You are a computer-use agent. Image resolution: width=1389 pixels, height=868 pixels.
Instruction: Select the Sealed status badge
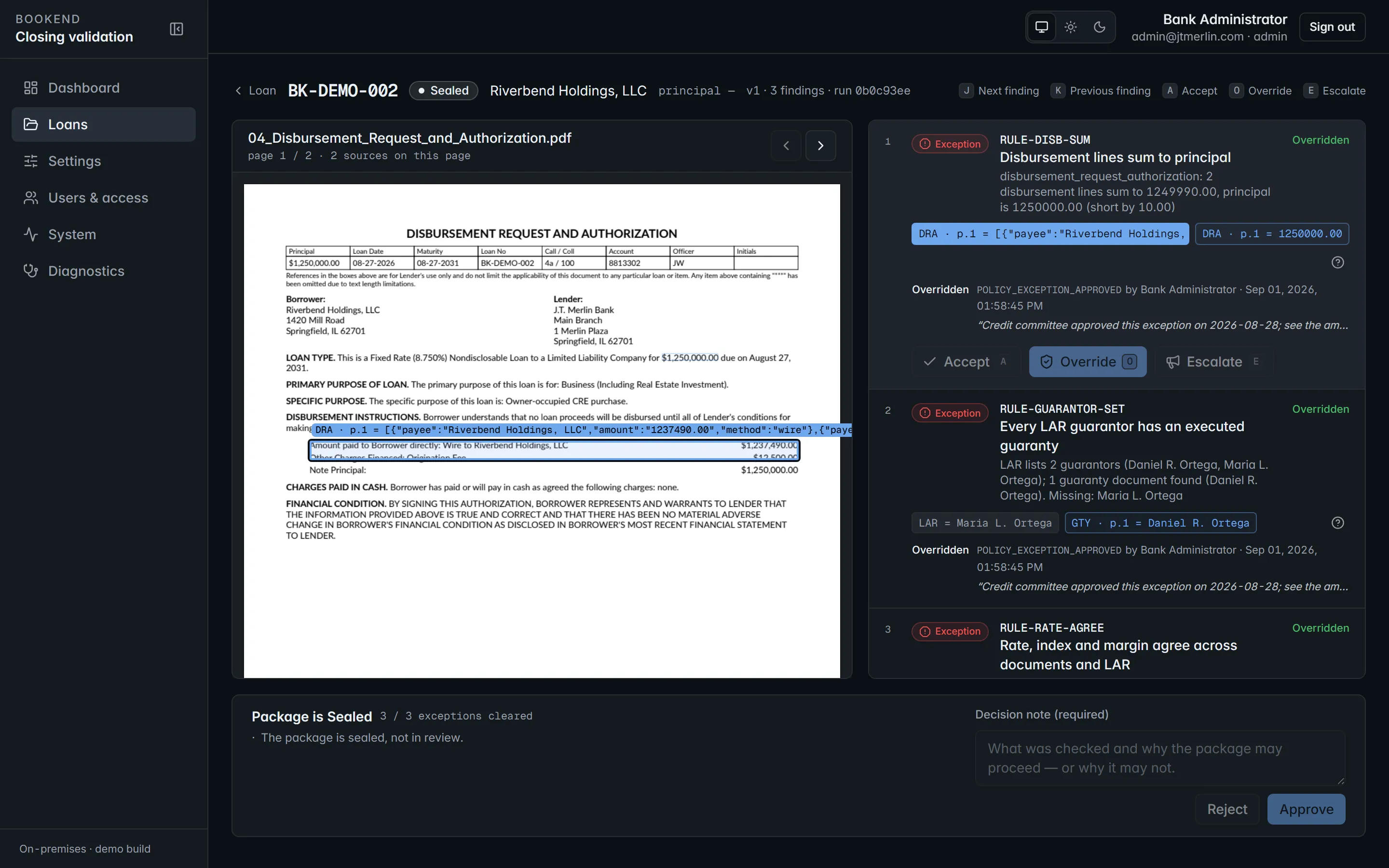click(x=444, y=91)
